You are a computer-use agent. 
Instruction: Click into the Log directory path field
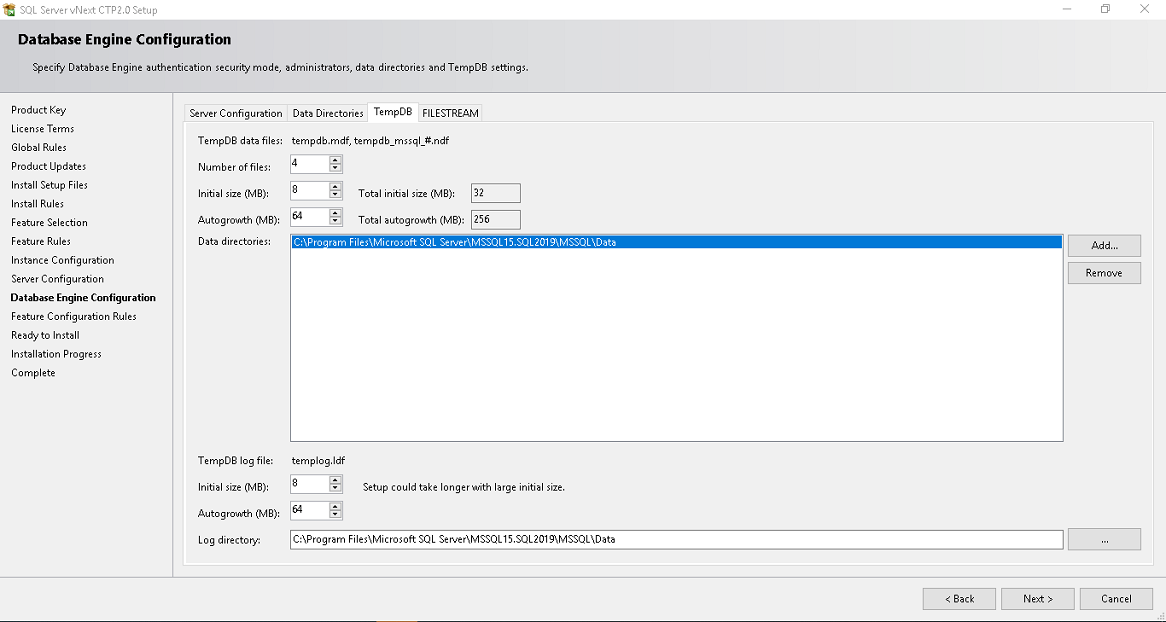click(x=675, y=539)
